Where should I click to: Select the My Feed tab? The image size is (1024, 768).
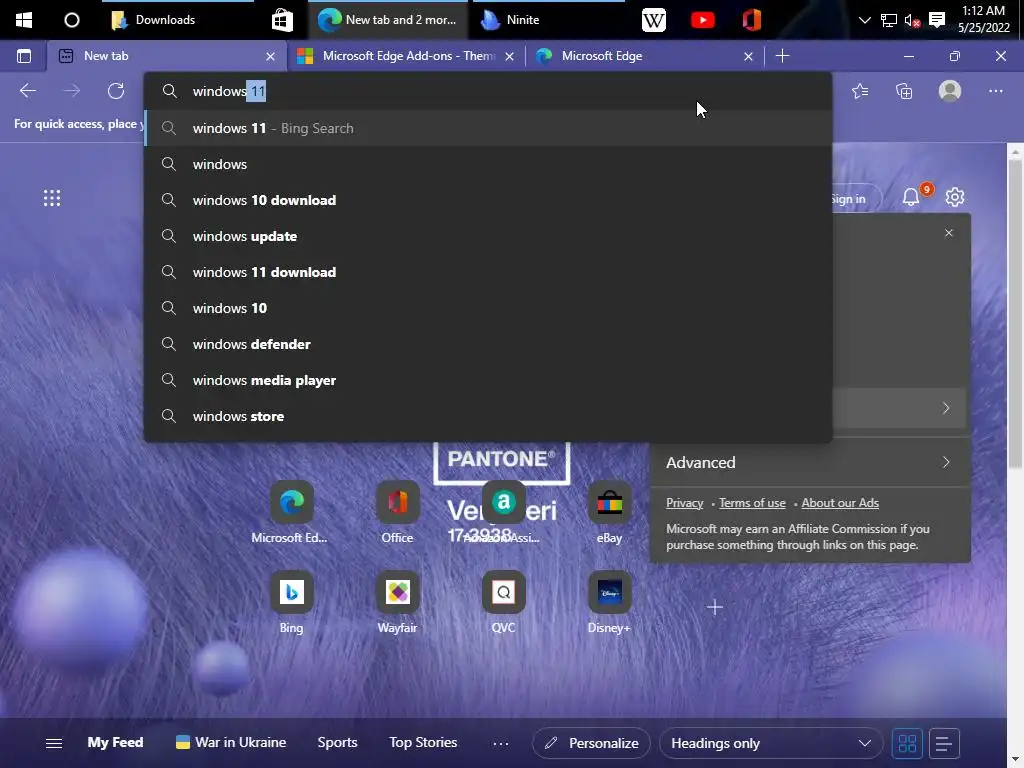pyautogui.click(x=115, y=743)
